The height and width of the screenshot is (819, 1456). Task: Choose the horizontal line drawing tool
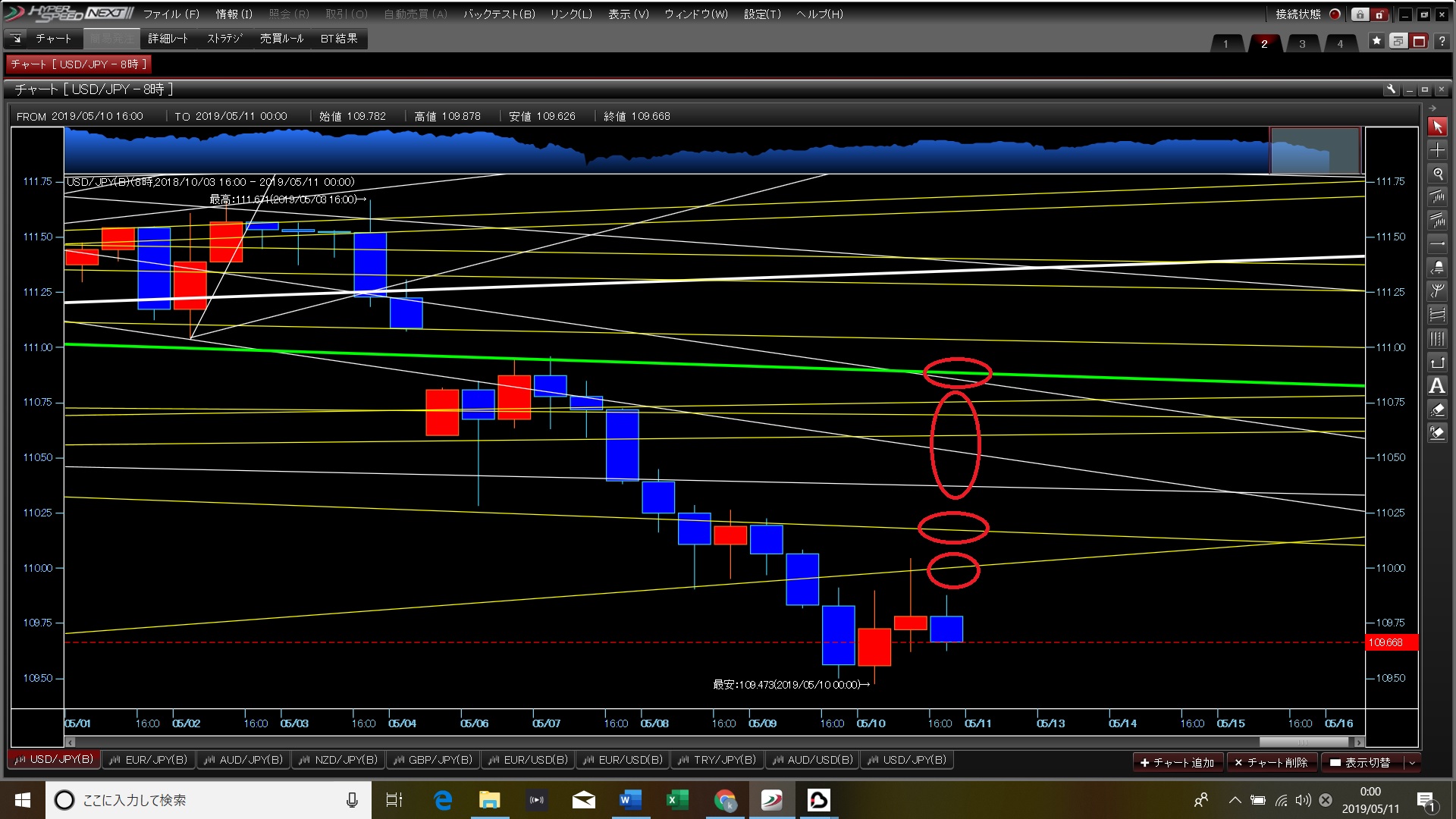click(1437, 244)
